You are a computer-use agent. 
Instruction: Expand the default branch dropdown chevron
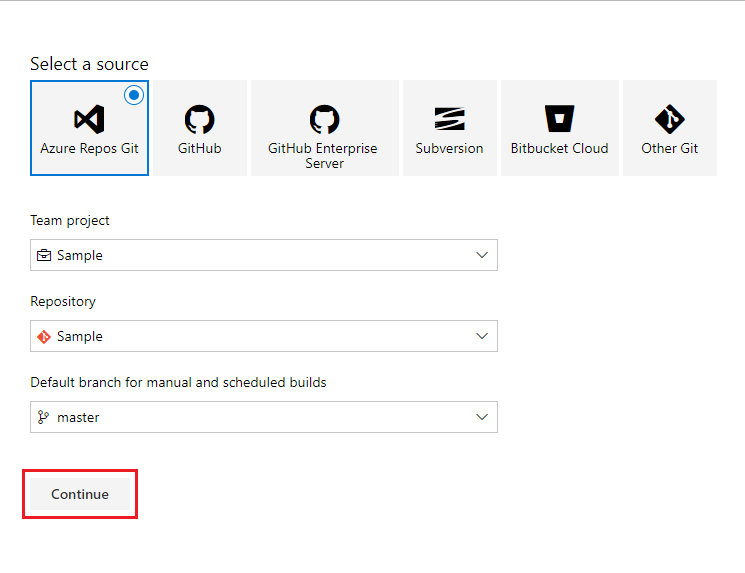[x=482, y=417]
